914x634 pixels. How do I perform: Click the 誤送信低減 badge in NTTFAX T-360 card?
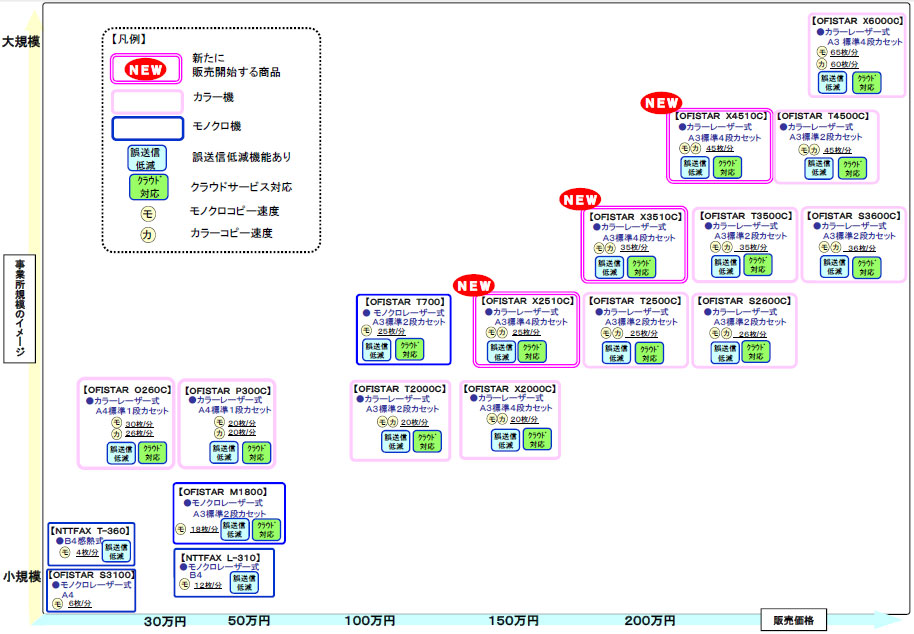tap(117, 551)
